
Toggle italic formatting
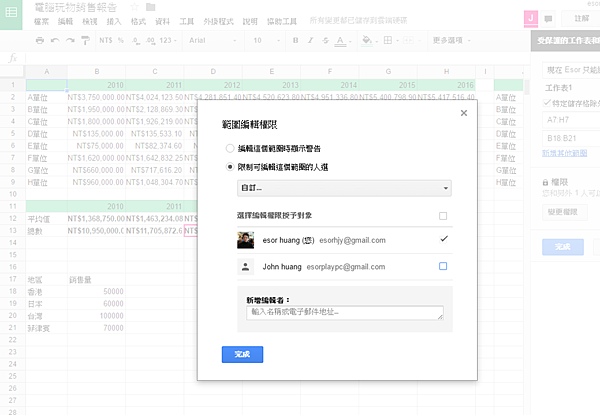pyautogui.click(x=310, y=40)
